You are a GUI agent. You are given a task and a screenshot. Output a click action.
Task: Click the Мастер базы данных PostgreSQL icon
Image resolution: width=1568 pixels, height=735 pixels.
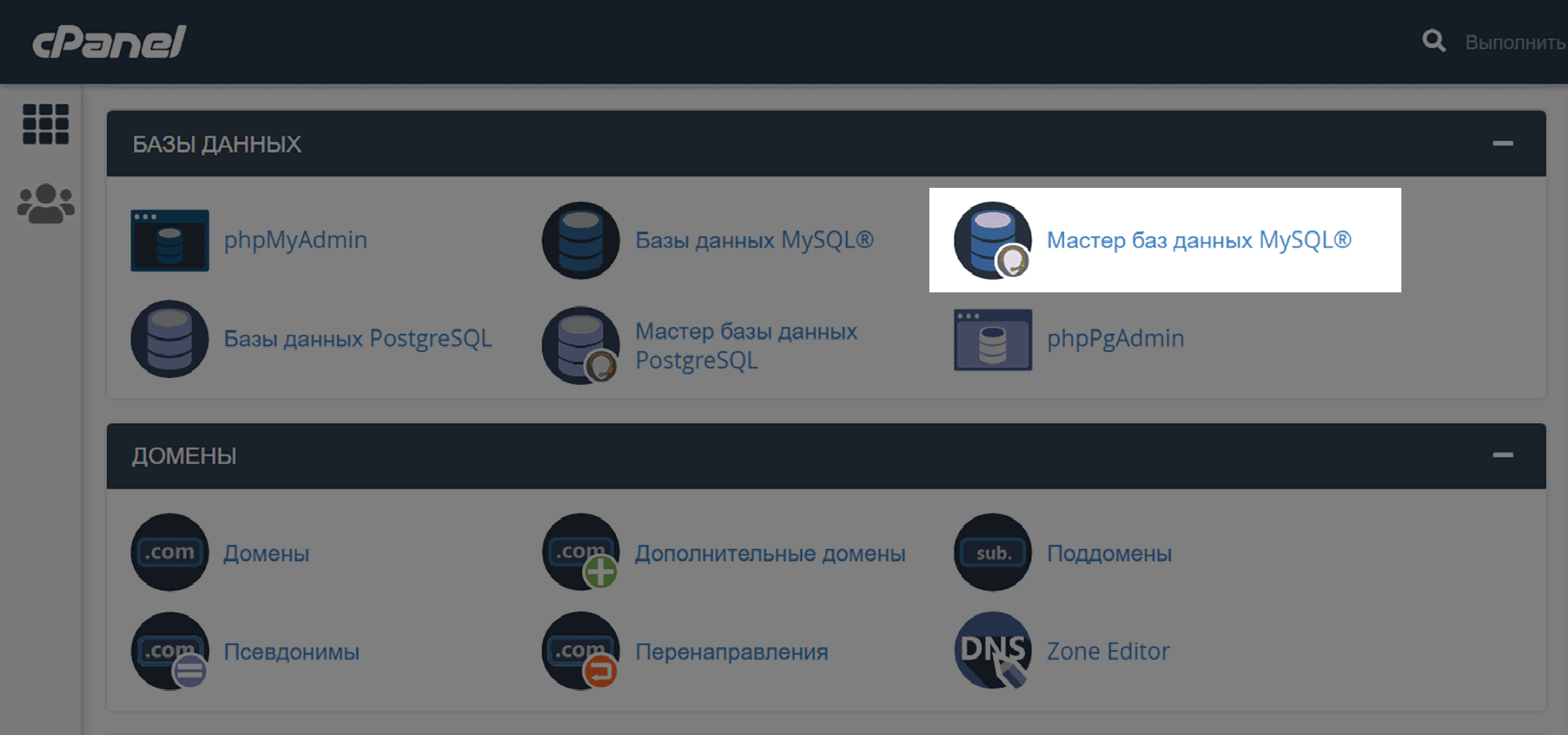581,345
